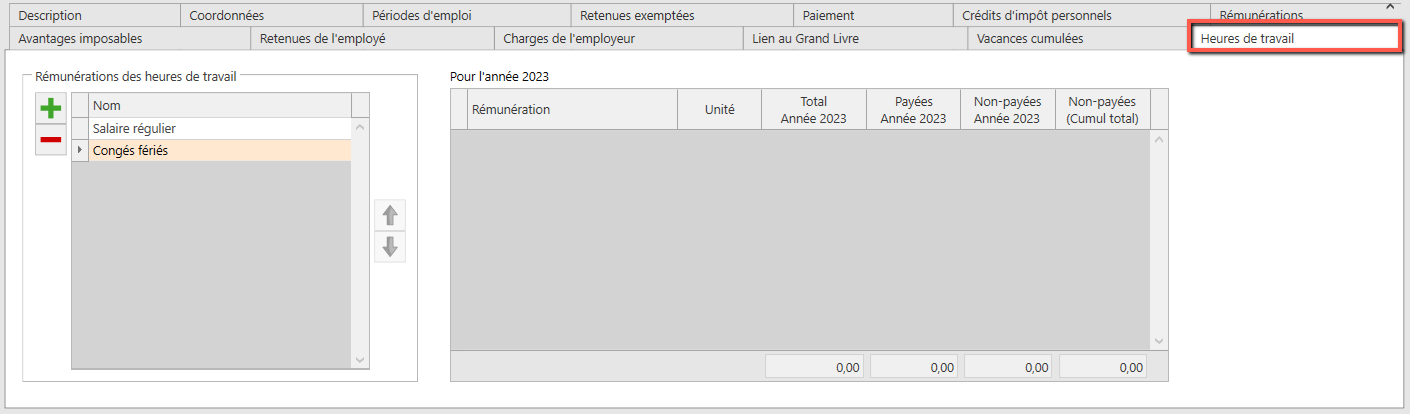Open the Vacances cumulées tab
The width and height of the screenshot is (1410, 414).
click(x=1077, y=39)
